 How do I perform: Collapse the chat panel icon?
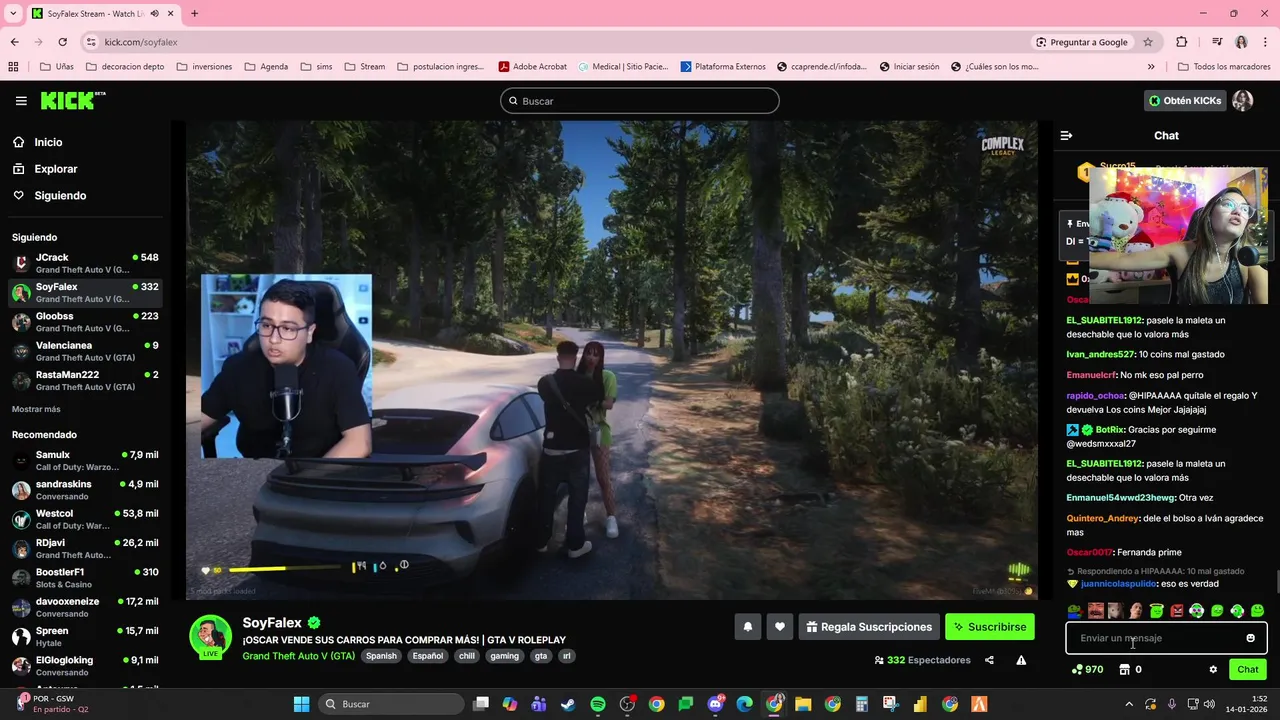pyautogui.click(x=1066, y=135)
